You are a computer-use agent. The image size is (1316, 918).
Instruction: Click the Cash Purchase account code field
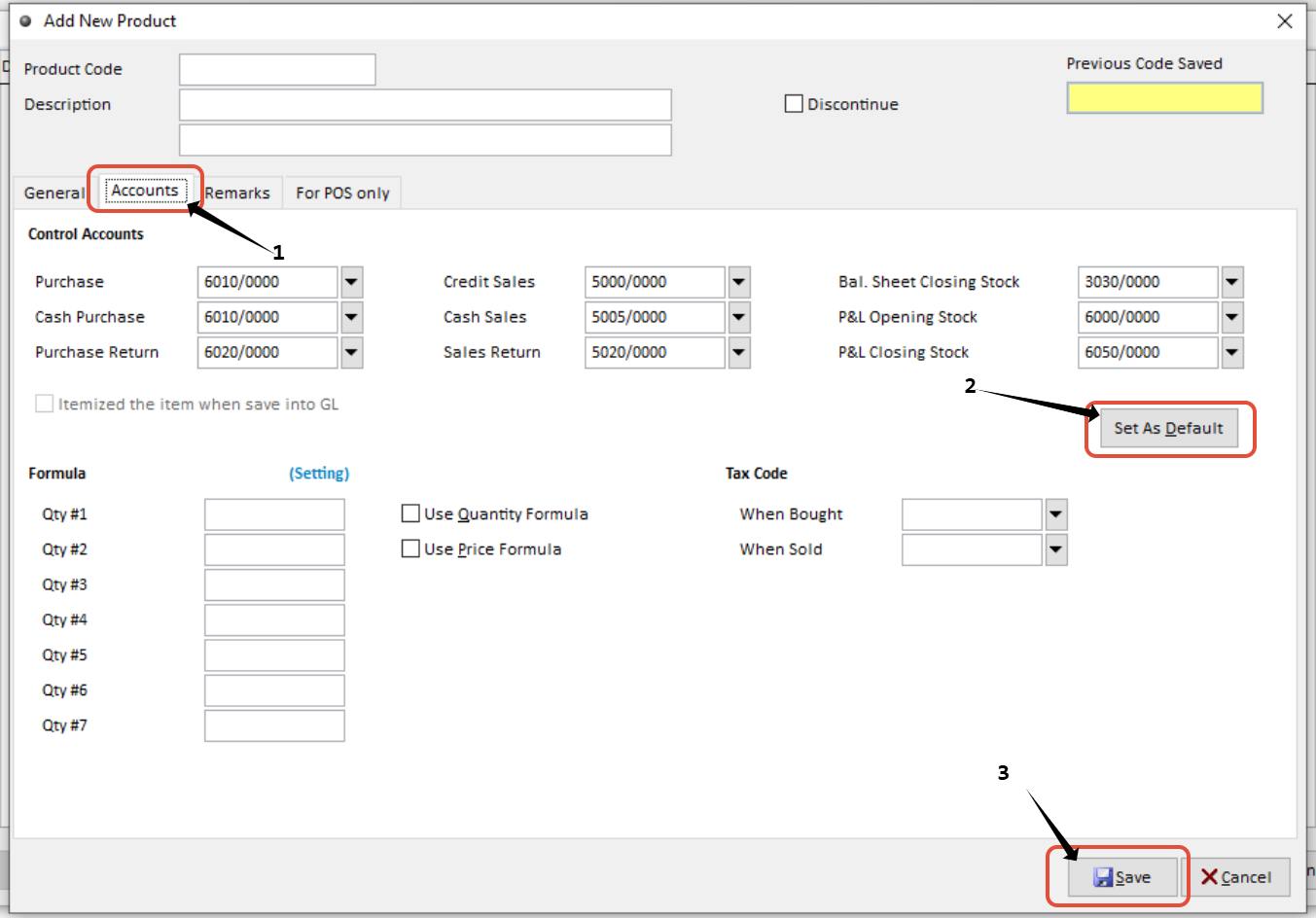[x=267, y=317]
